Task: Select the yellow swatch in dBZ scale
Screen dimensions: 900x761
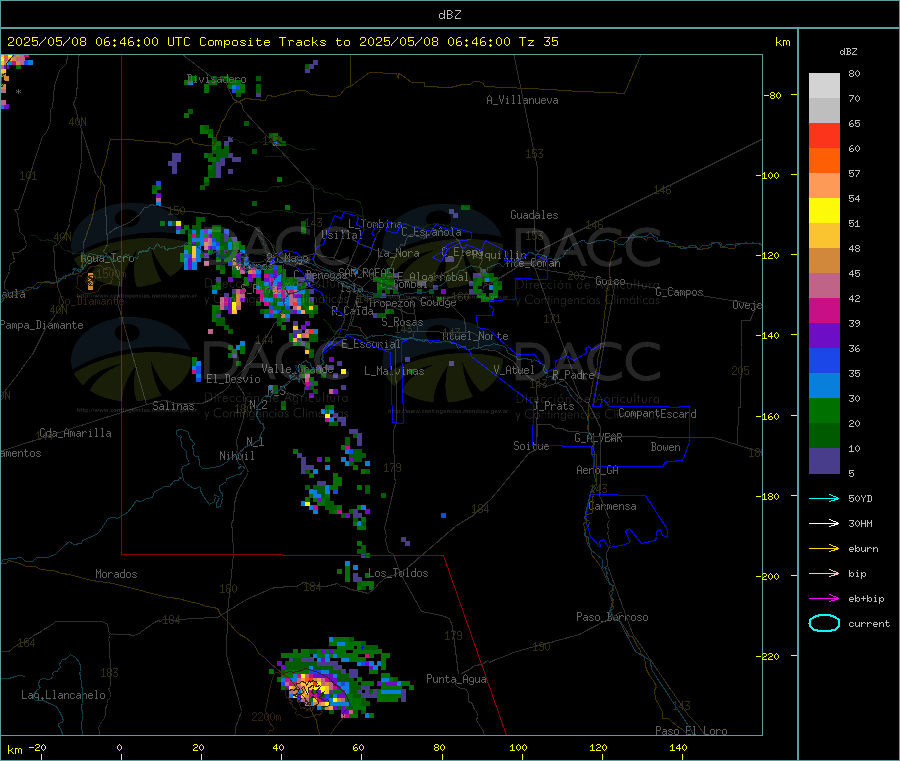Action: 824,211
